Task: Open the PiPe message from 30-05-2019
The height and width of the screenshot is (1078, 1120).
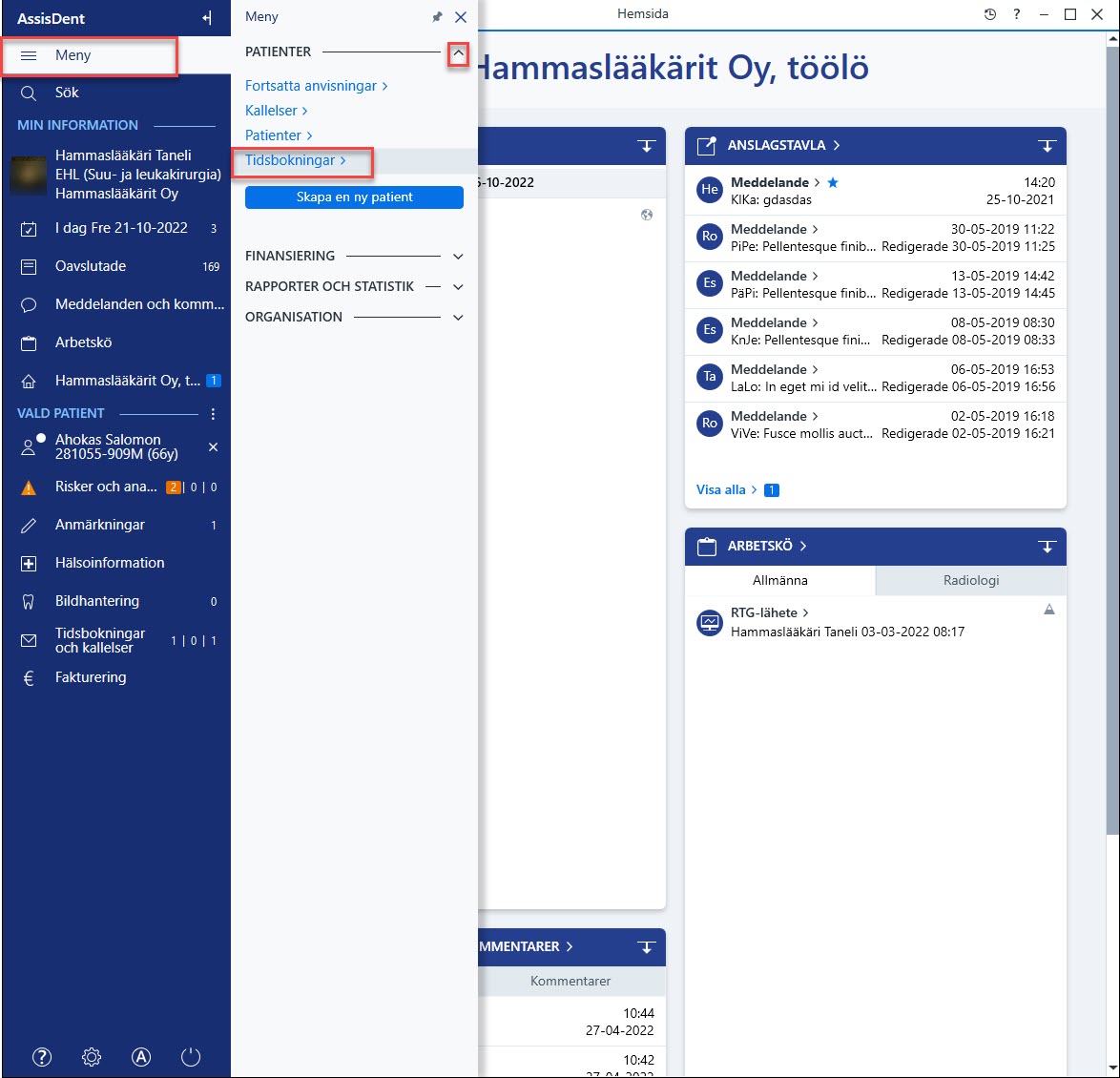Action: (x=875, y=238)
